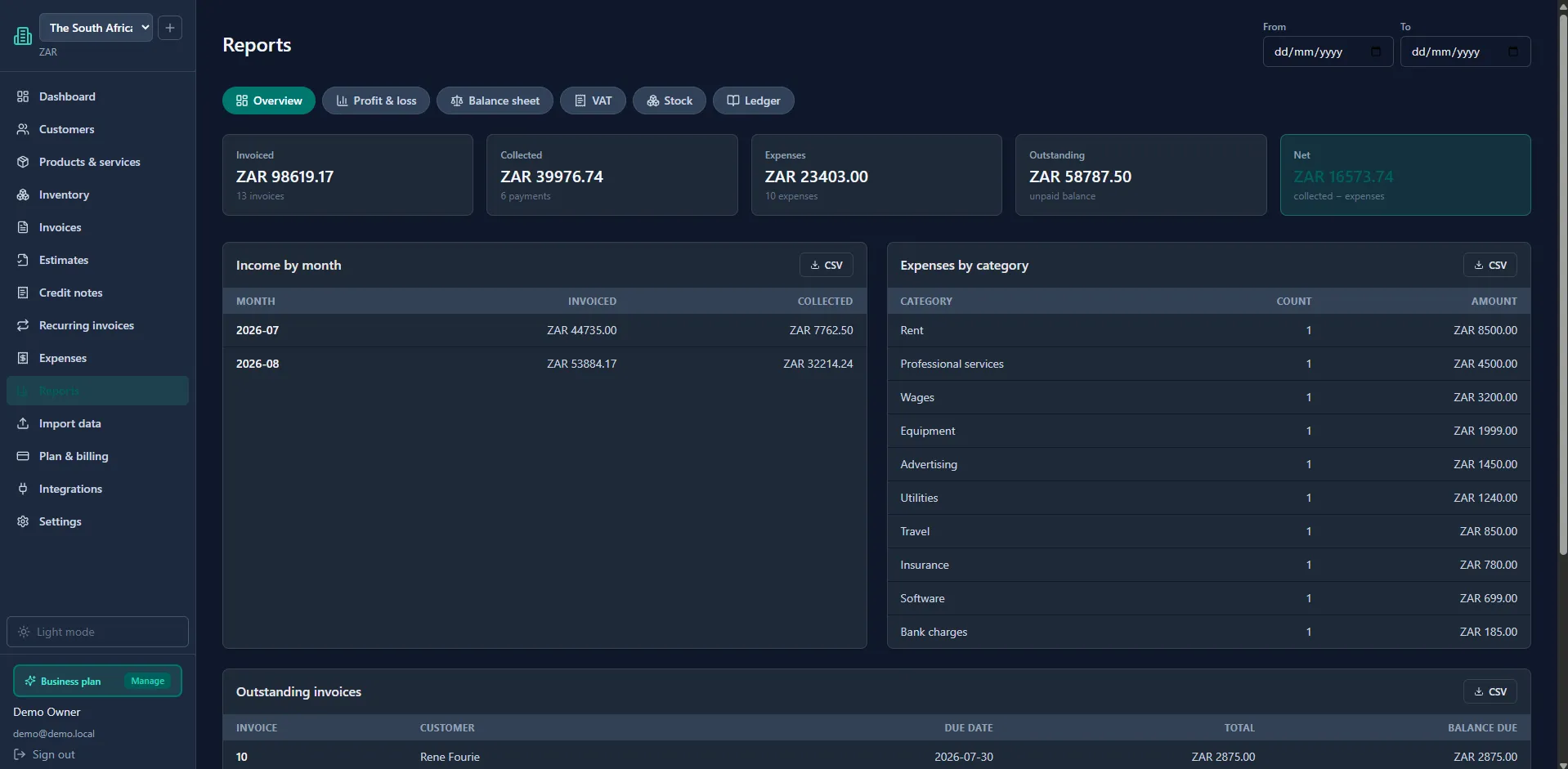
Task: Go to Recurring invoices
Action: pyautogui.click(x=97, y=325)
